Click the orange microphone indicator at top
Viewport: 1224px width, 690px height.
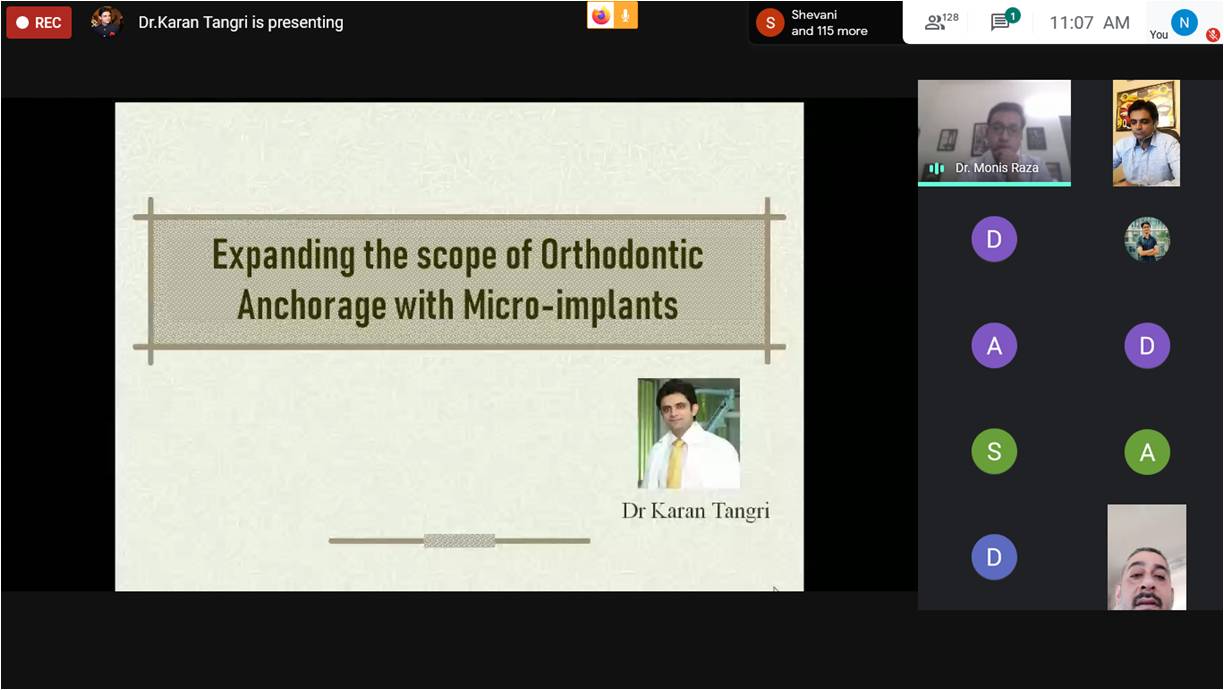625,15
